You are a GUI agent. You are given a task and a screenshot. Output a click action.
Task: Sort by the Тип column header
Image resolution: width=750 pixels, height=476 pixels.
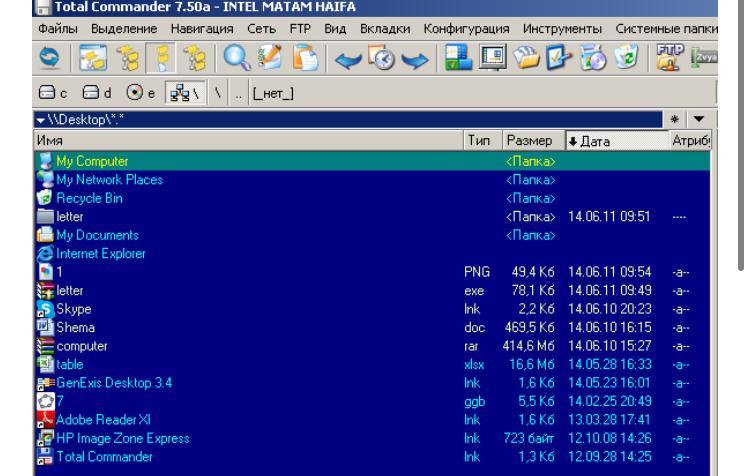482,141
